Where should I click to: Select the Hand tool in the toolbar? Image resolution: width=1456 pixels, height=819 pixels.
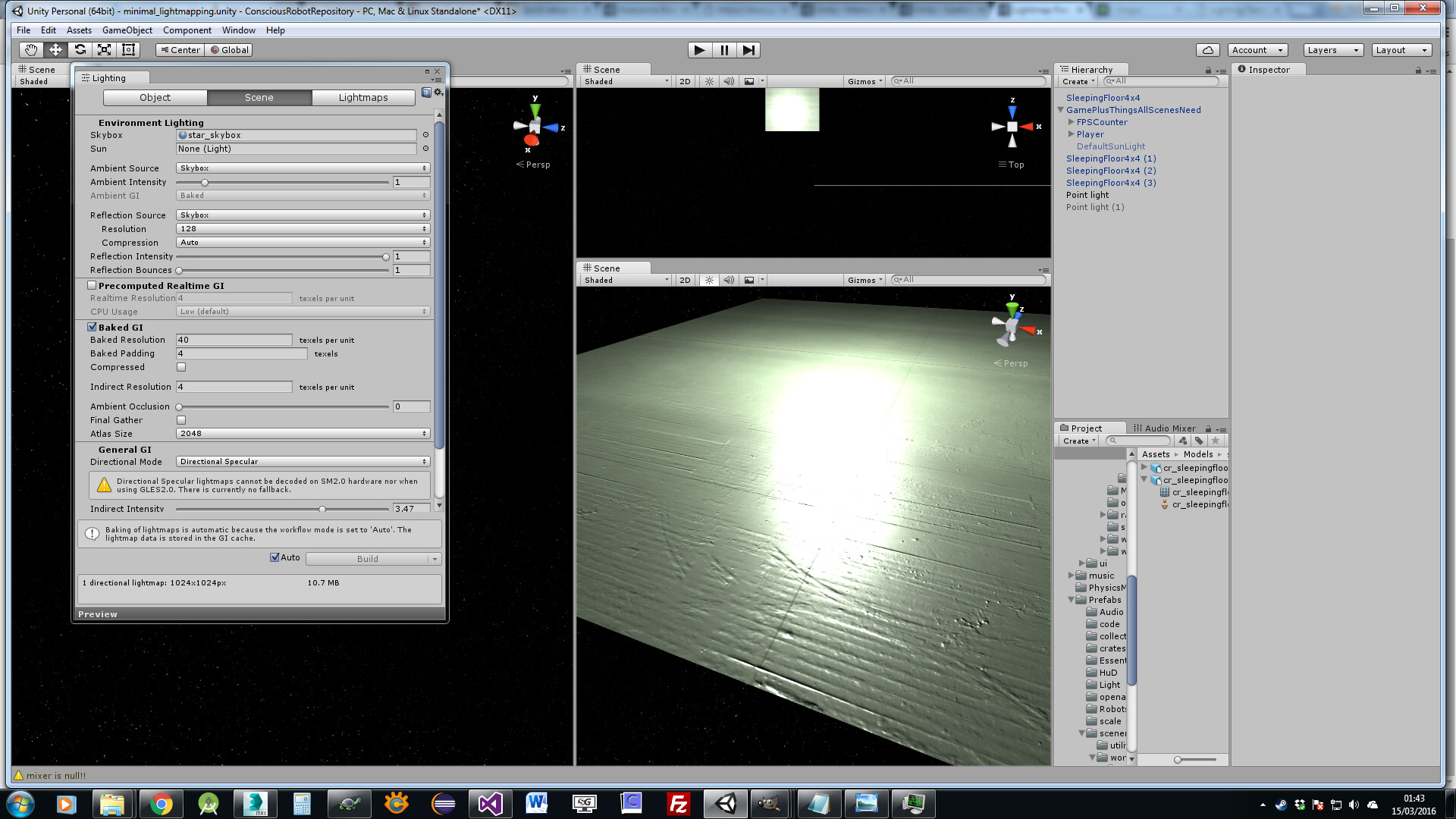tap(30, 50)
